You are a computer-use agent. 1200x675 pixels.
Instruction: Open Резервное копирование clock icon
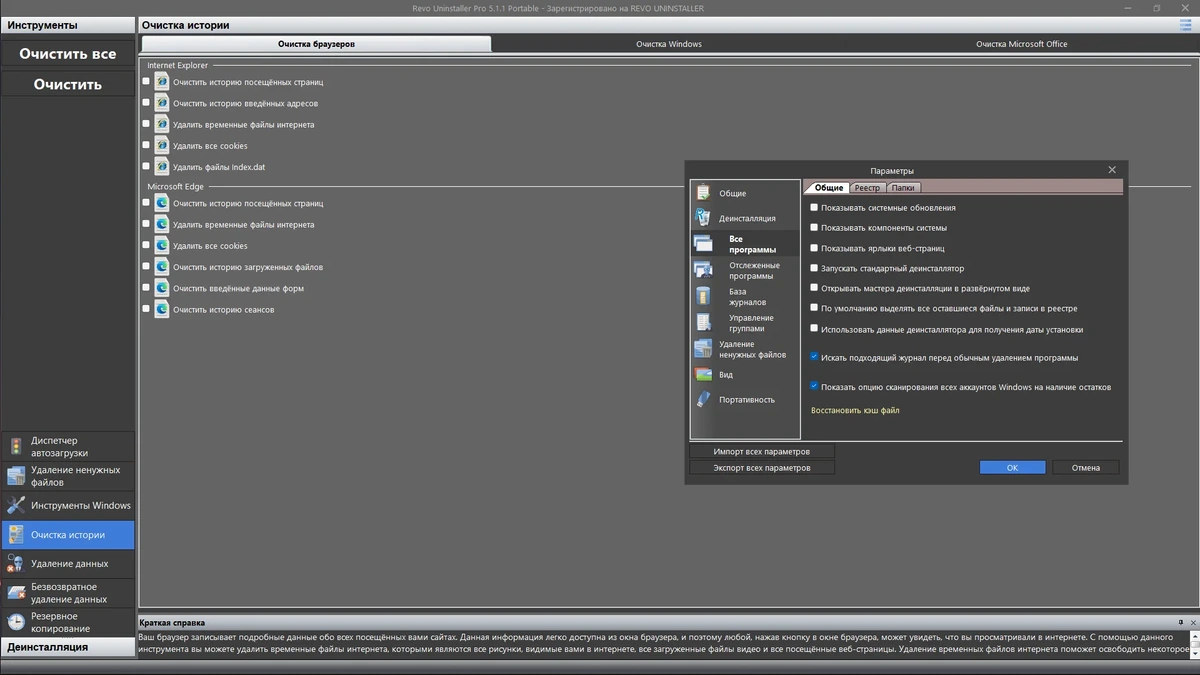coord(15,622)
